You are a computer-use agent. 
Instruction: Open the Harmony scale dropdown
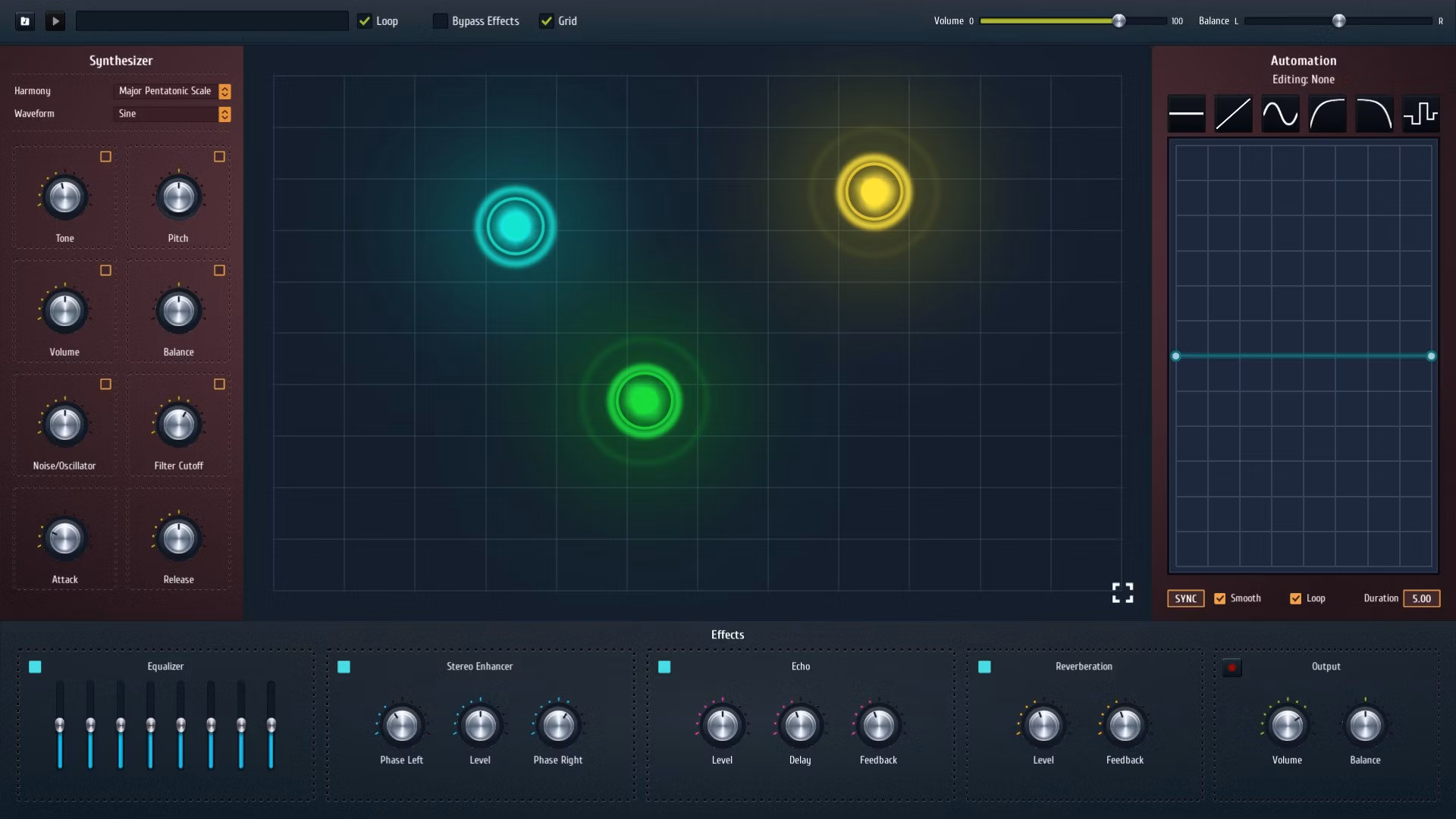pos(173,91)
